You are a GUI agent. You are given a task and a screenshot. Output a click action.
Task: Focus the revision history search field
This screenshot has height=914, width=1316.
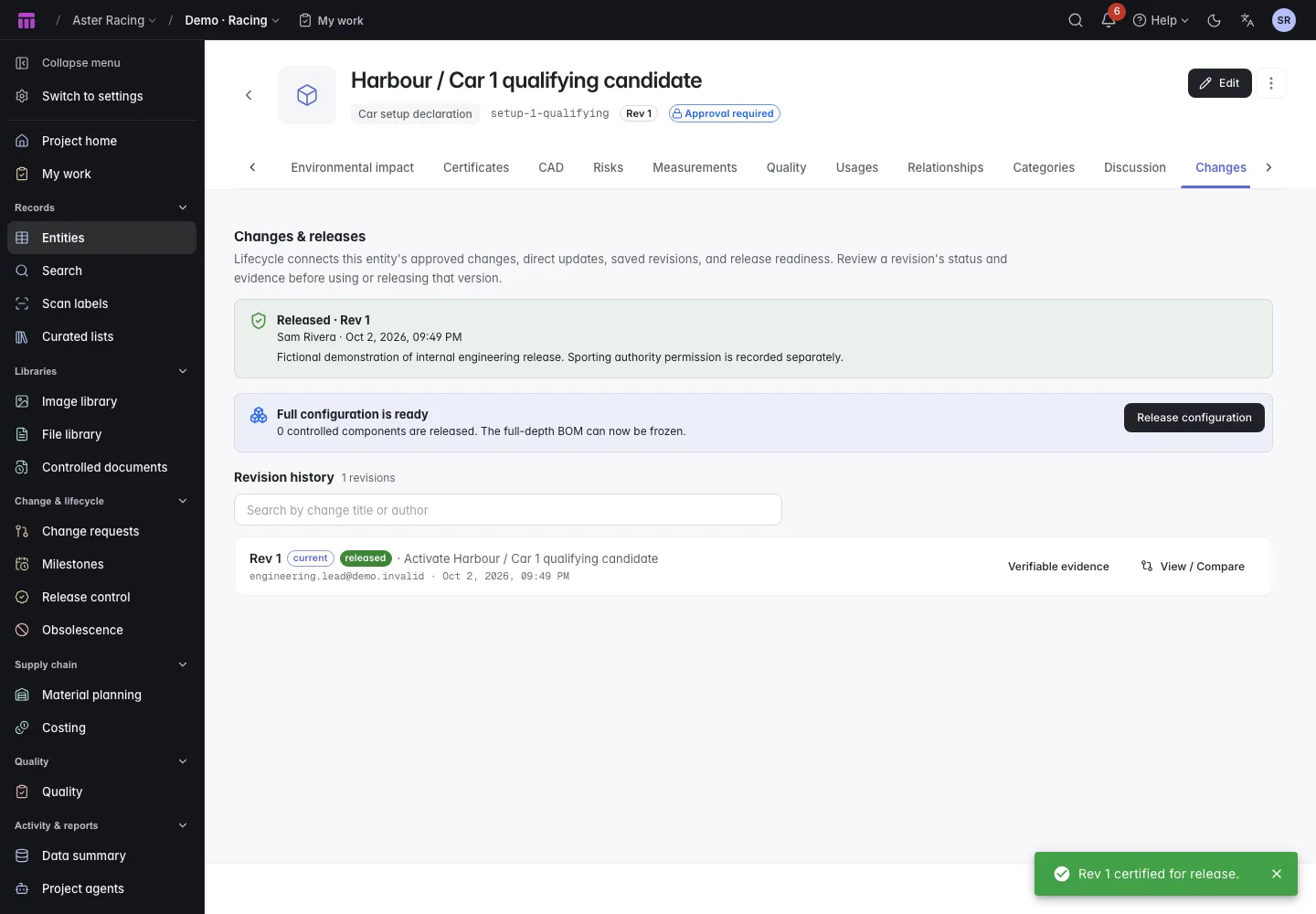(x=508, y=510)
